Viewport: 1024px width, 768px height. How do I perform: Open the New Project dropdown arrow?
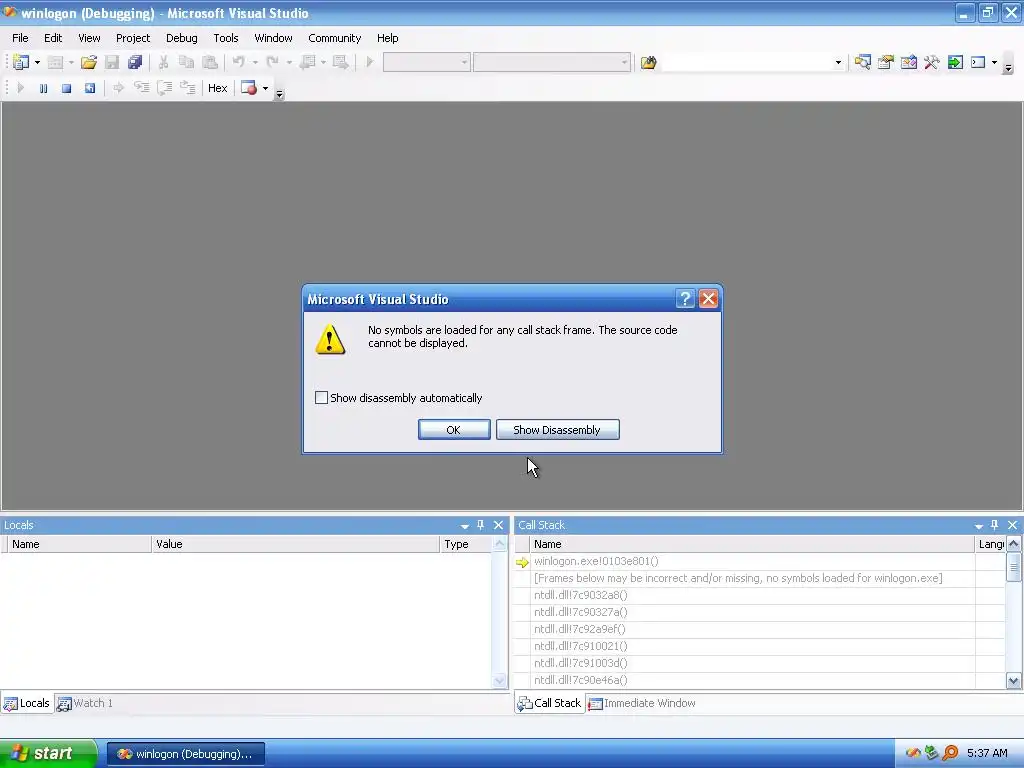click(37, 62)
